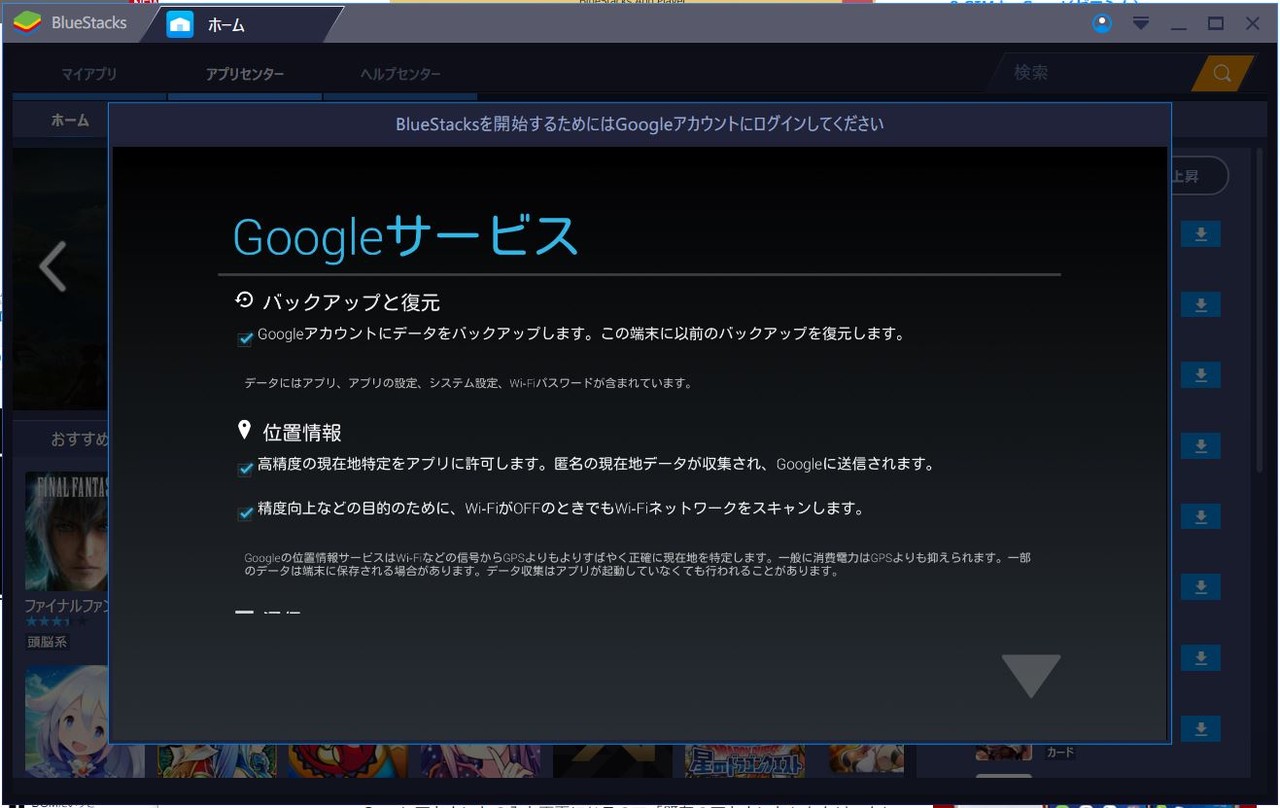Screen dimensions: 1280x808
Task: Toggle high-accuracy location permission checkbox
Action: point(245,469)
